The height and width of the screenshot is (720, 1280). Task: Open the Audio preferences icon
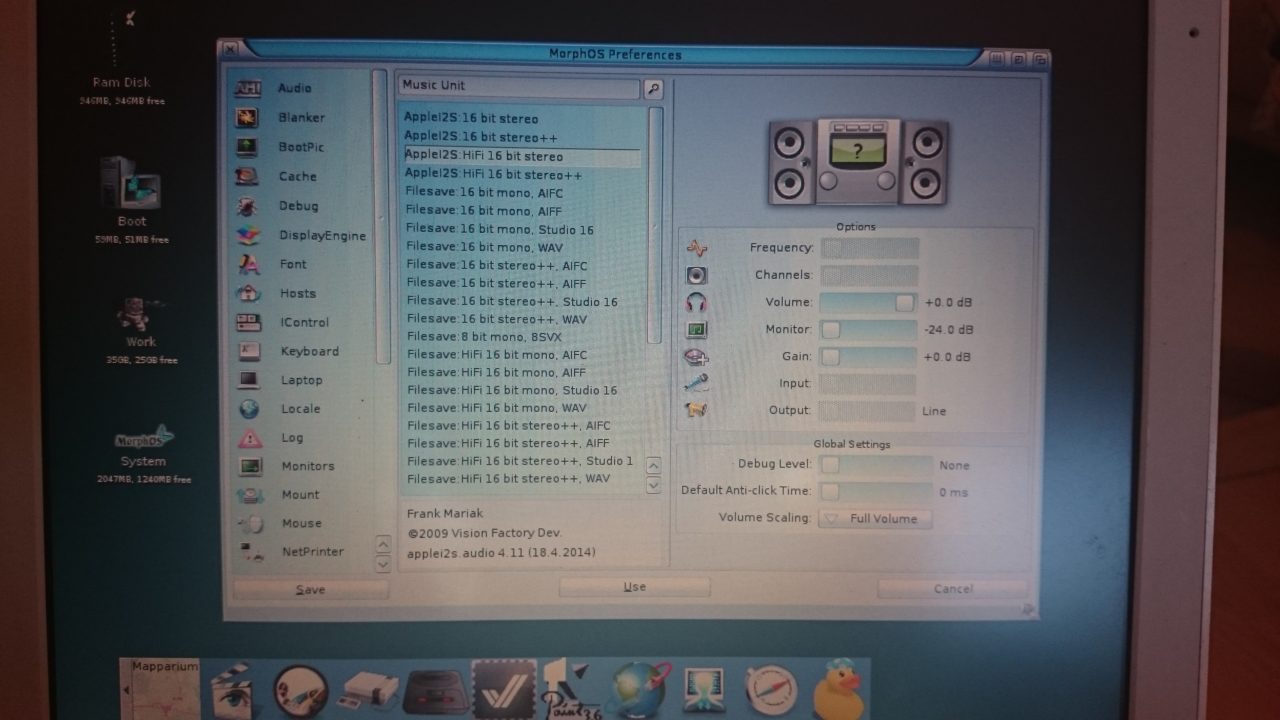click(x=247, y=89)
